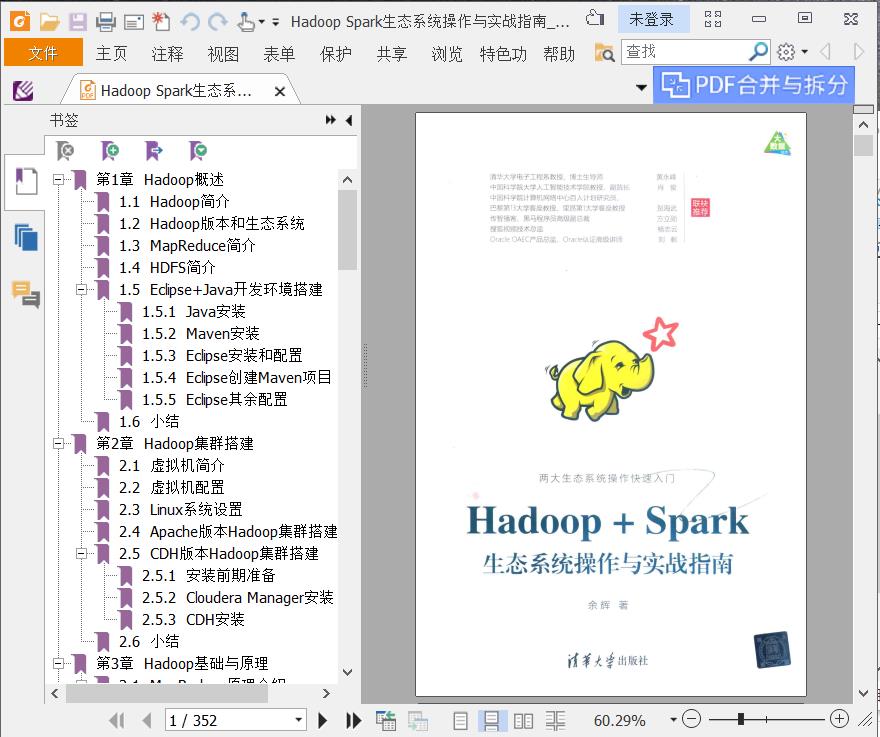Open the quick access toolbar customize arrow

[x=276, y=22]
